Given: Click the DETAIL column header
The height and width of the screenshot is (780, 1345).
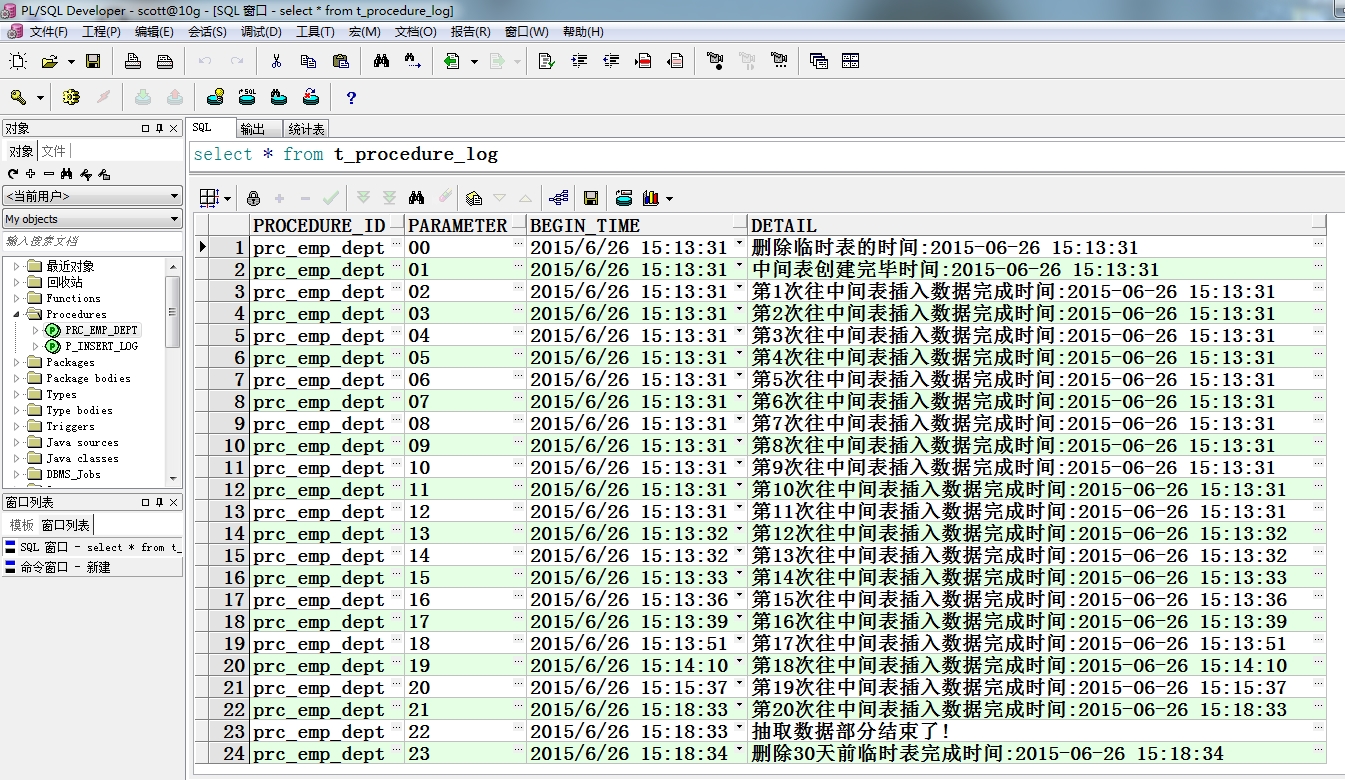Looking at the screenshot, I should [x=1037, y=226].
